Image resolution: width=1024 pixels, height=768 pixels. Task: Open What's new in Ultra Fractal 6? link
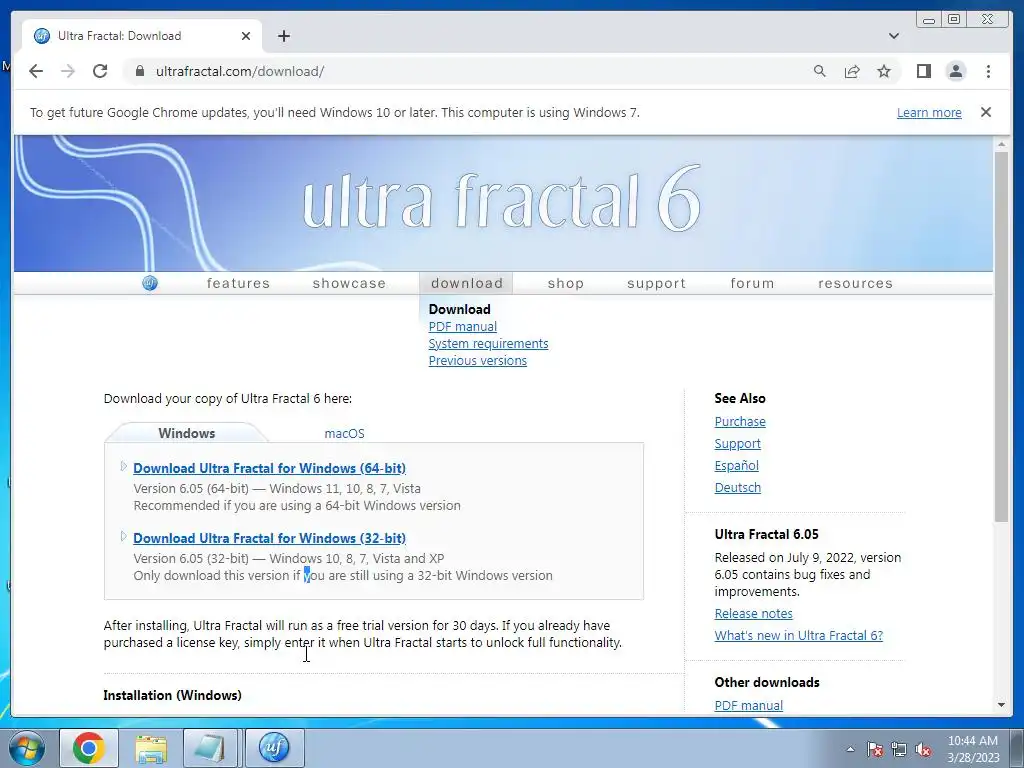[798, 635]
